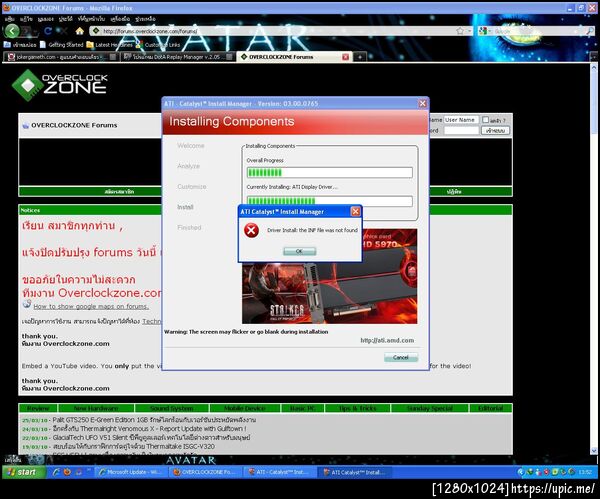Click the Overclock Zone logo
600x499 pixels.
[x=60, y=85]
